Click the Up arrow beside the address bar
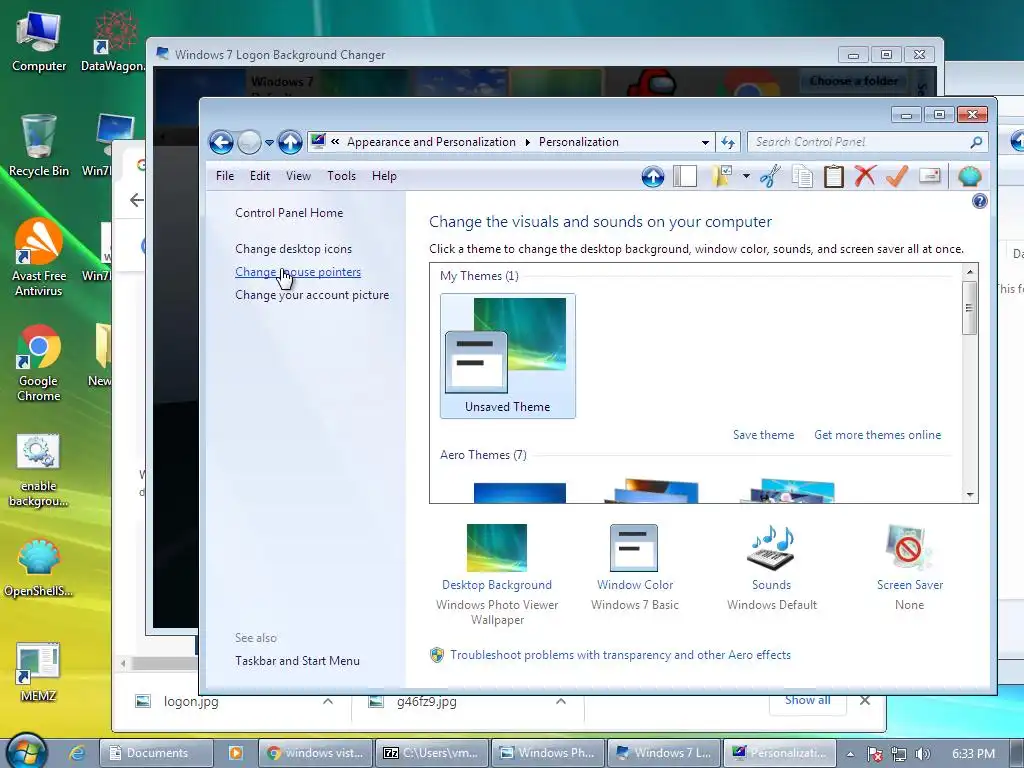Image resolution: width=1024 pixels, height=768 pixels. point(290,142)
